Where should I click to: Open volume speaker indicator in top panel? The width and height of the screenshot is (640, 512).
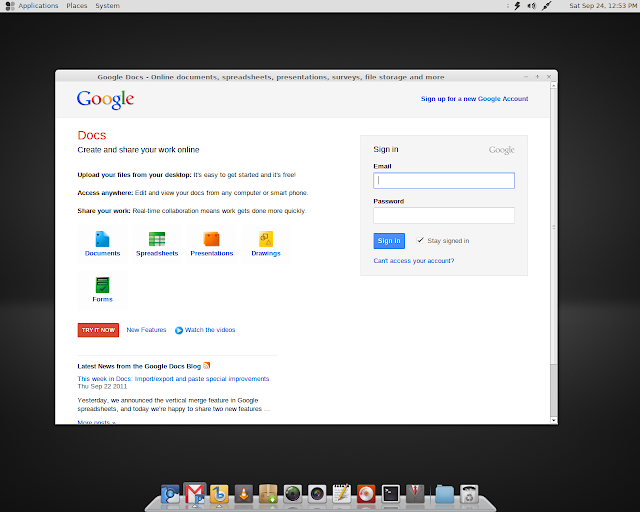click(531, 6)
